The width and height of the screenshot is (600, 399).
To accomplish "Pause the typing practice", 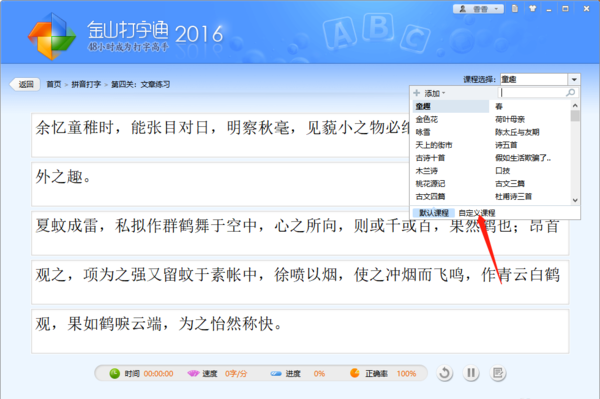I will tap(471, 373).
